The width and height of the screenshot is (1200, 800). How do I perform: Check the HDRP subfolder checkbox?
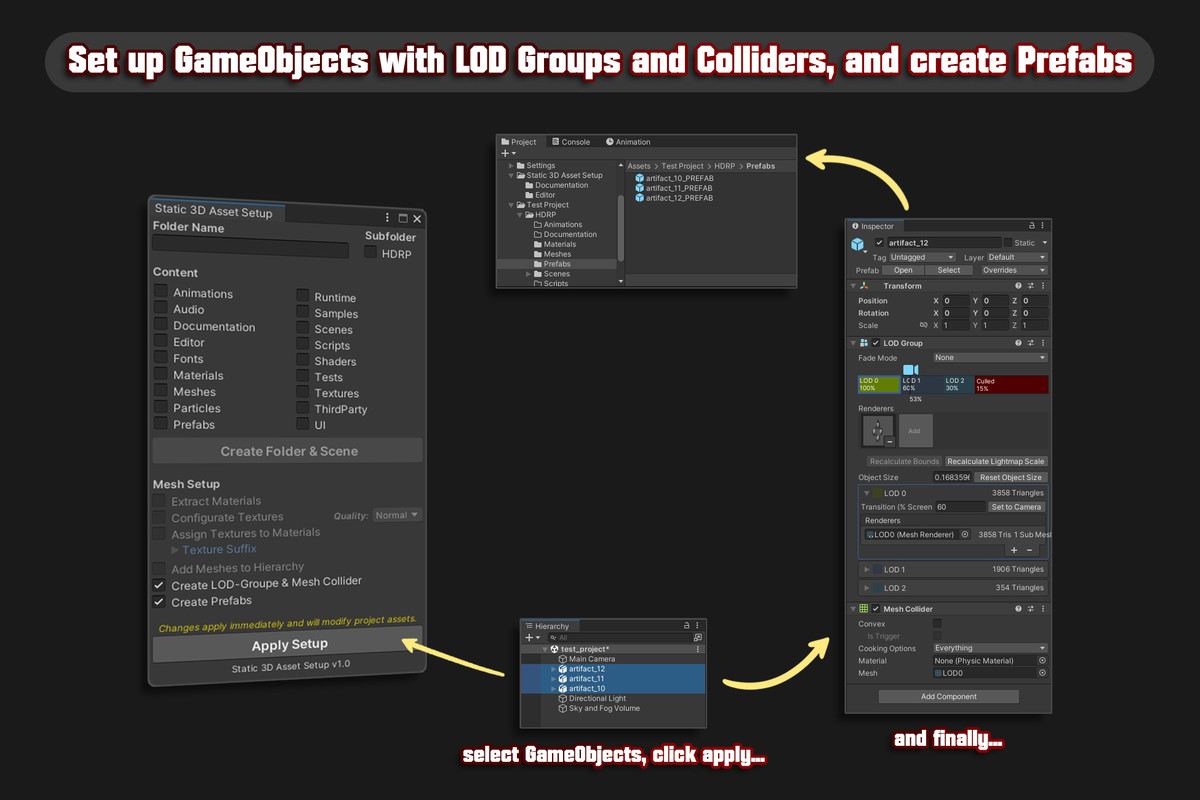[x=369, y=253]
